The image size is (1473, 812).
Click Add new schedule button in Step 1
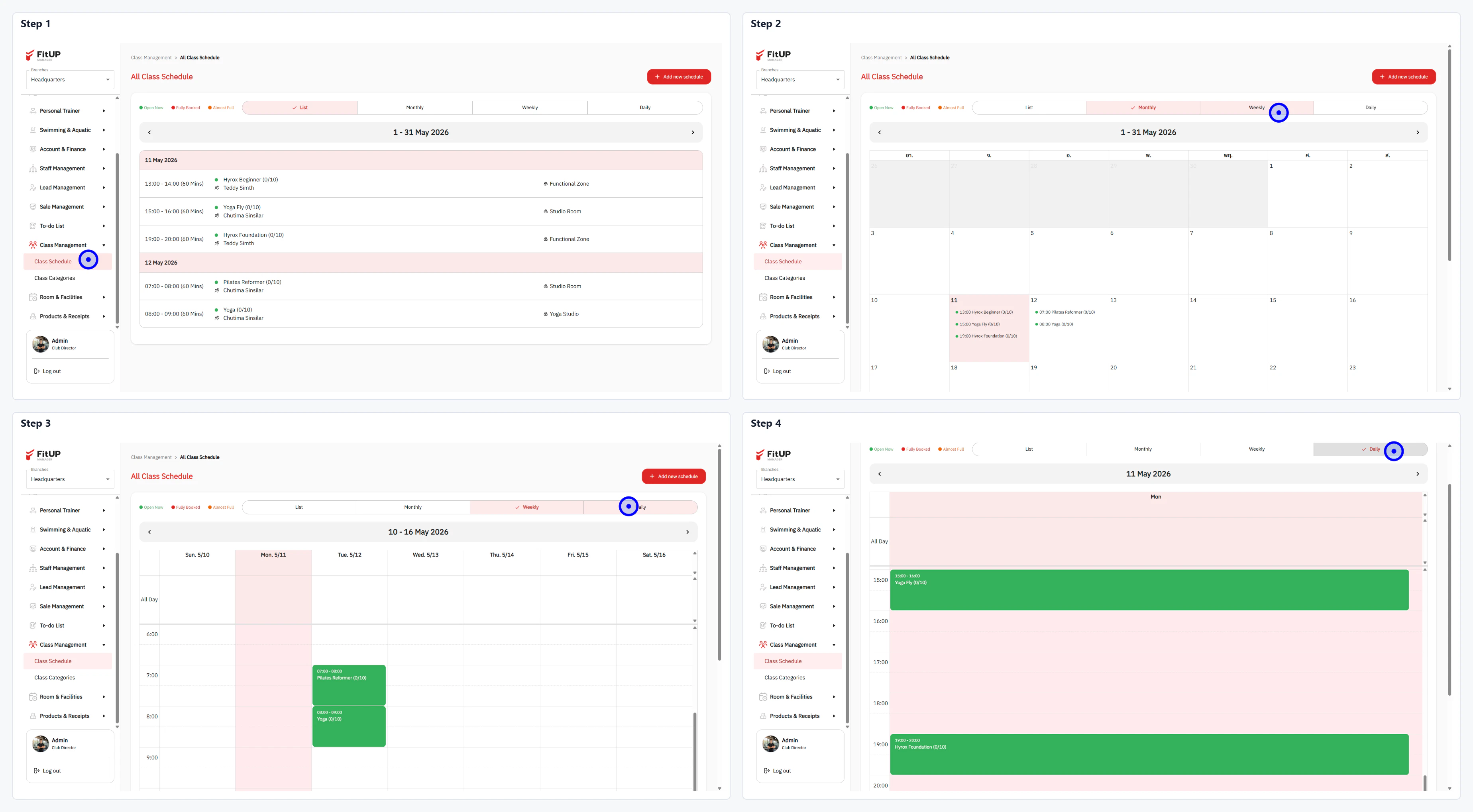[x=679, y=76]
